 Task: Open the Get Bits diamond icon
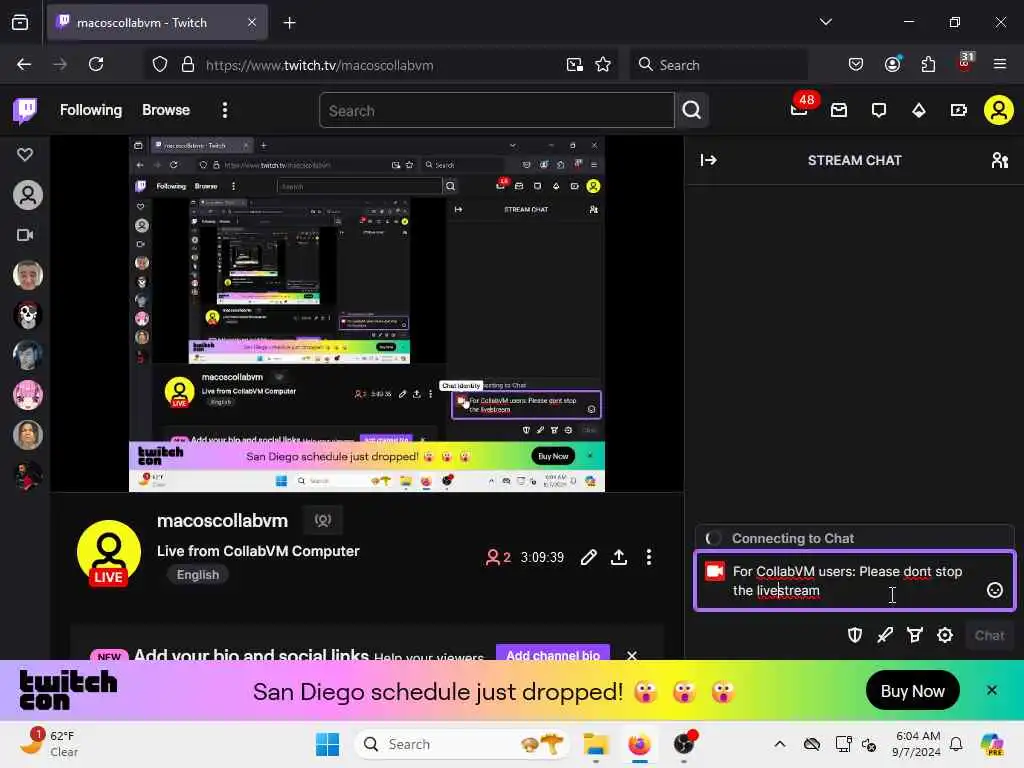tap(919, 110)
